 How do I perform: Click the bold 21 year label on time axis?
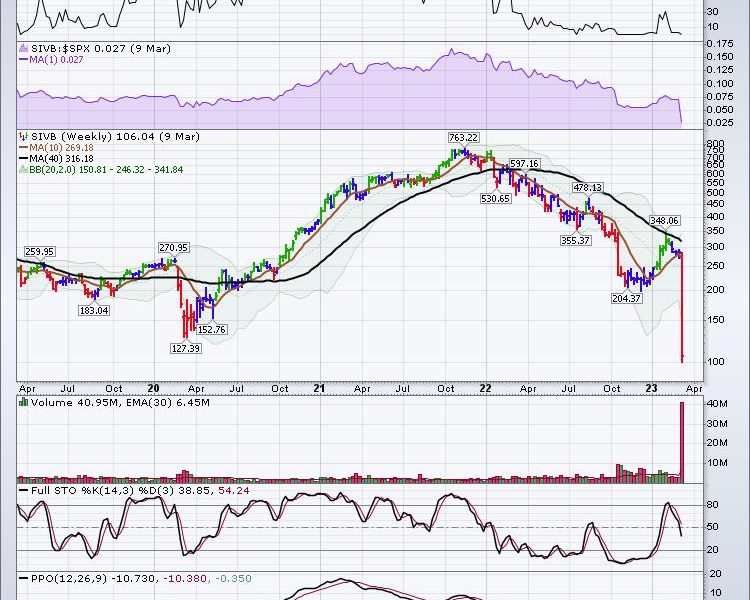(320, 388)
